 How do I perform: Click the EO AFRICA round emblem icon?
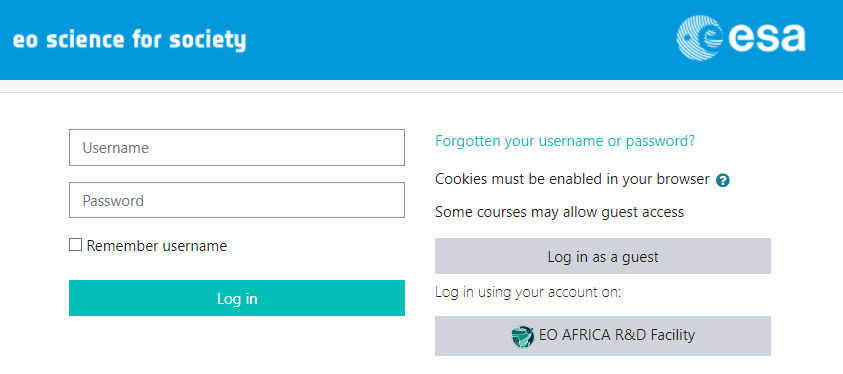click(x=522, y=336)
